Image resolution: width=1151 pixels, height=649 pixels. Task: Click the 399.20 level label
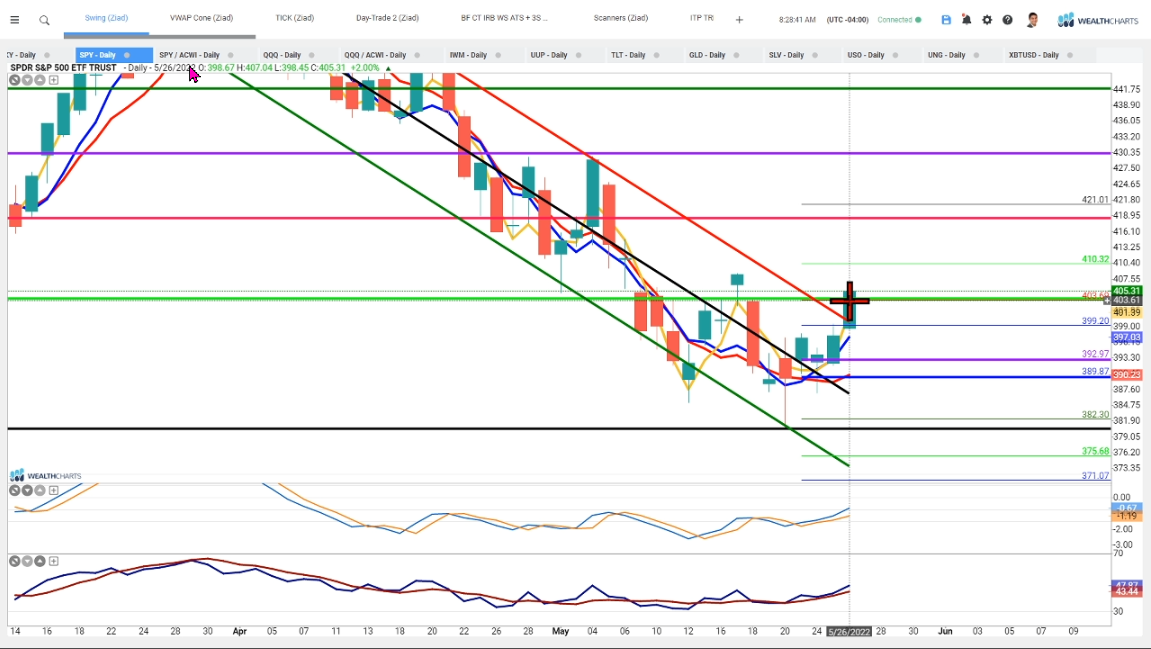click(x=1095, y=321)
